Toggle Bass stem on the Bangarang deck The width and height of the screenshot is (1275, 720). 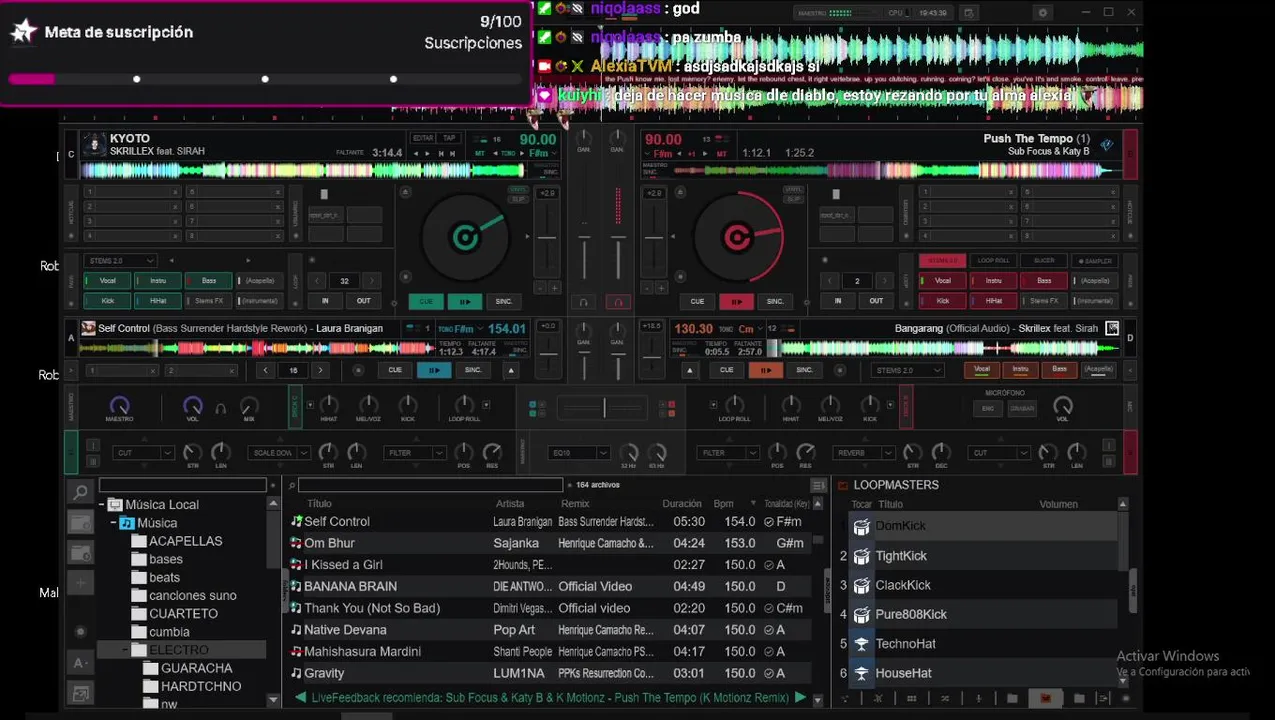click(1058, 370)
